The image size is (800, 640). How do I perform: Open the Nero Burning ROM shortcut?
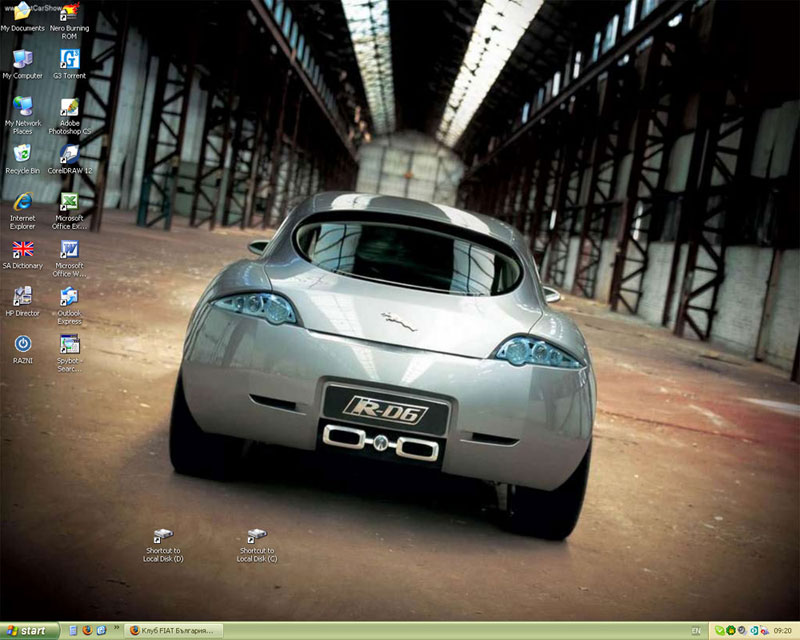[x=69, y=14]
